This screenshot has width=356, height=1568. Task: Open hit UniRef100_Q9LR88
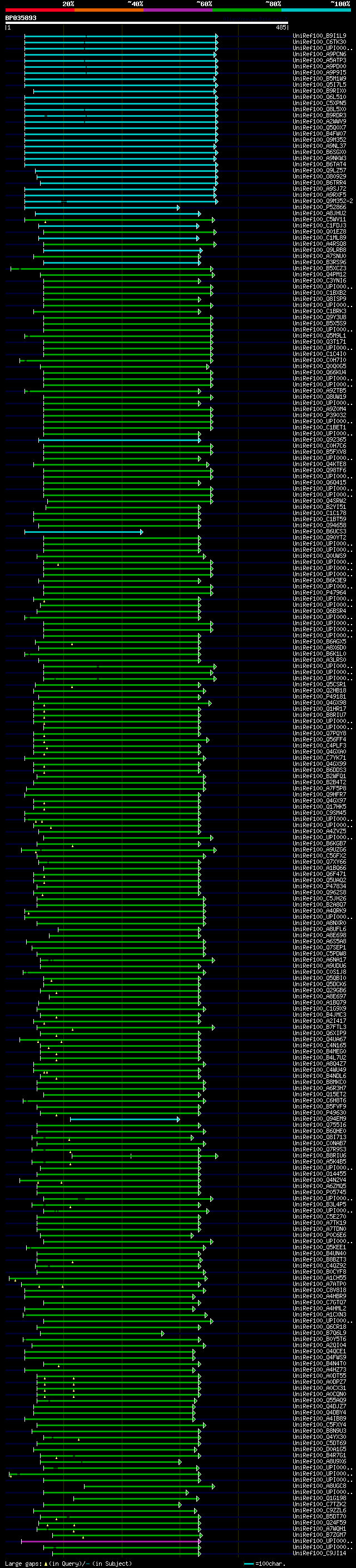point(319,250)
